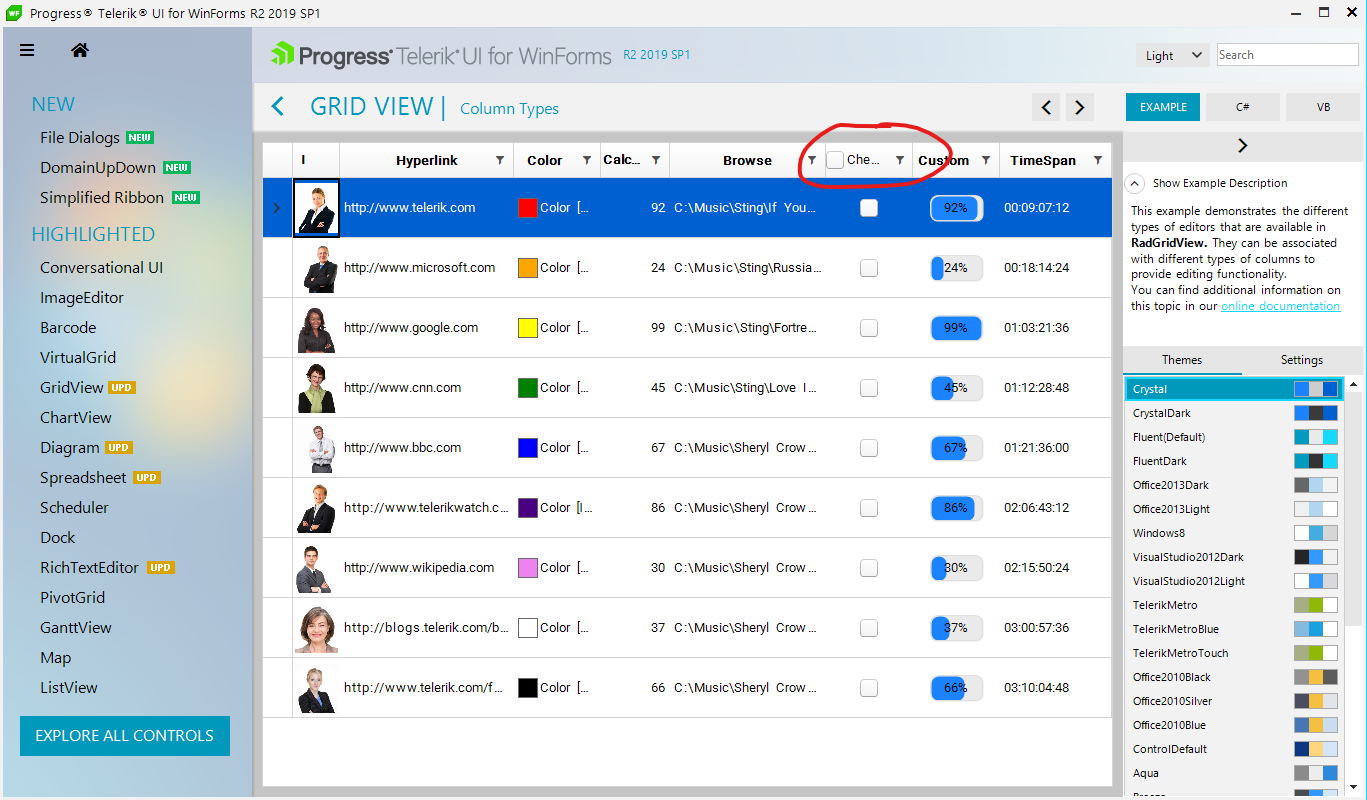This screenshot has height=800, width=1367.
Task: Click the row indicator arrow of selected row
Action: pyautogui.click(x=277, y=208)
